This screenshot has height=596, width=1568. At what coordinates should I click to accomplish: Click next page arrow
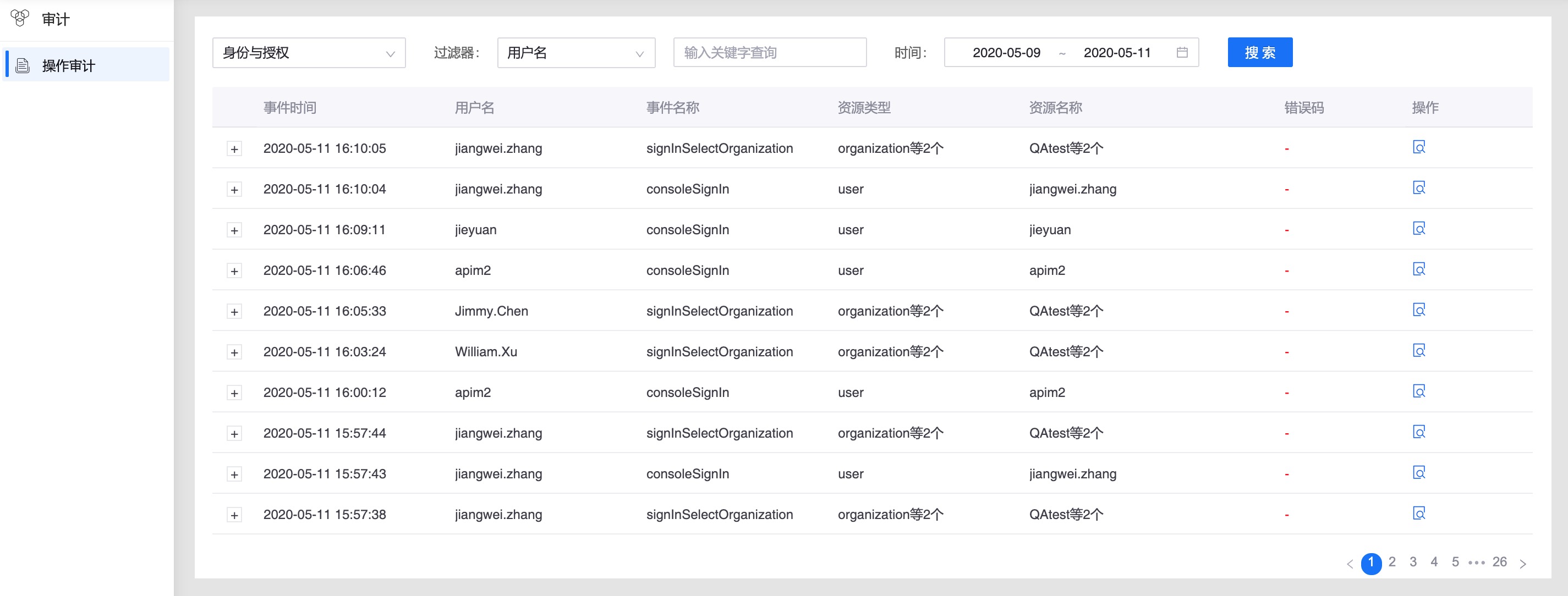[x=1522, y=564]
